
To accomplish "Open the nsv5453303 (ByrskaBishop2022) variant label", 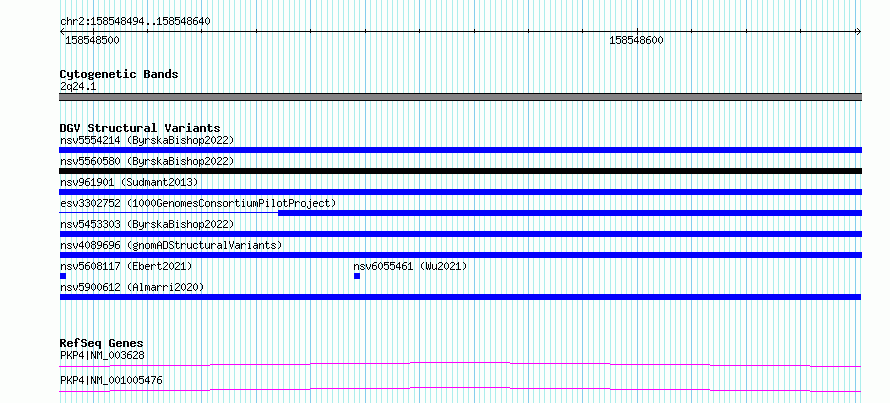I will [x=147, y=224].
